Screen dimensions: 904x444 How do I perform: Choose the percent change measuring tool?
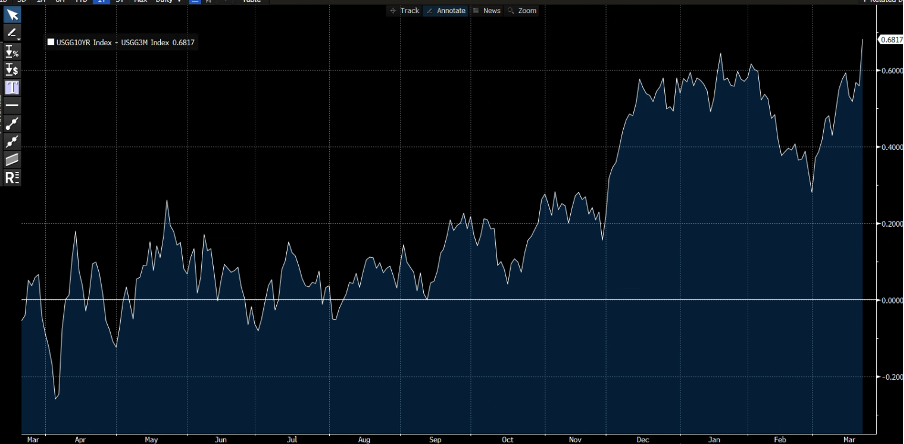(12, 51)
